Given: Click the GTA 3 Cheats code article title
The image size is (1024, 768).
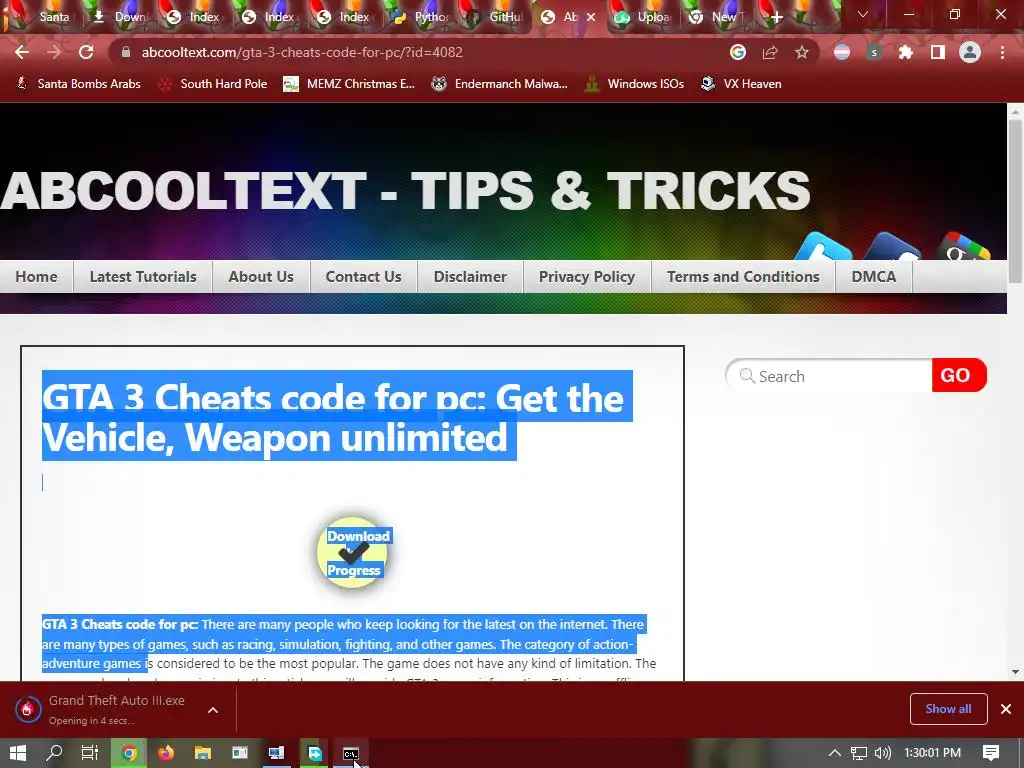Looking at the screenshot, I should point(336,417).
